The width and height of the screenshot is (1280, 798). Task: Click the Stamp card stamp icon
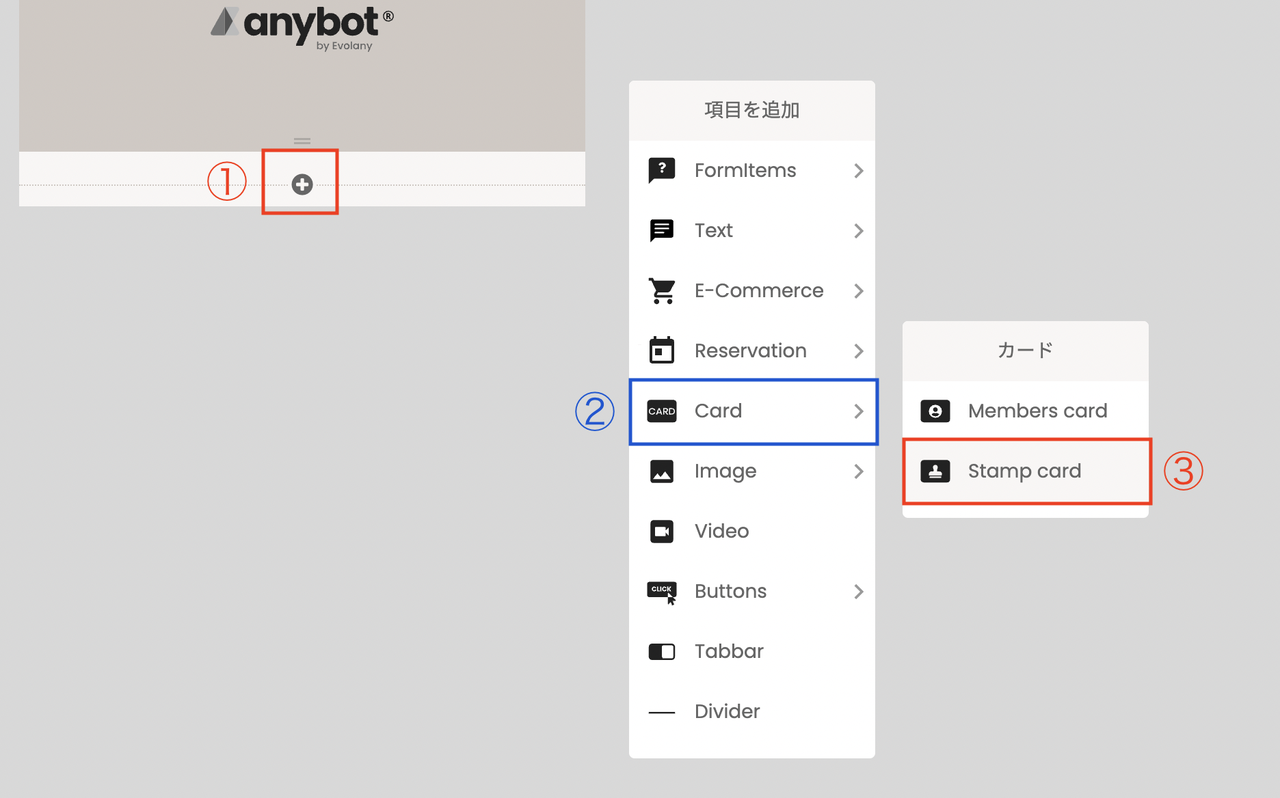935,471
